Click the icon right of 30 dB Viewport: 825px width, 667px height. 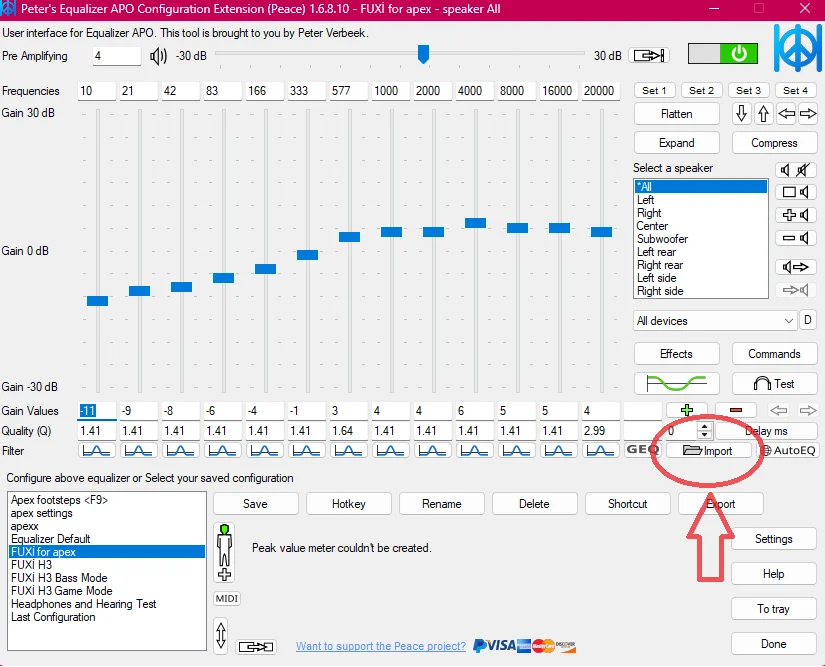[649, 55]
